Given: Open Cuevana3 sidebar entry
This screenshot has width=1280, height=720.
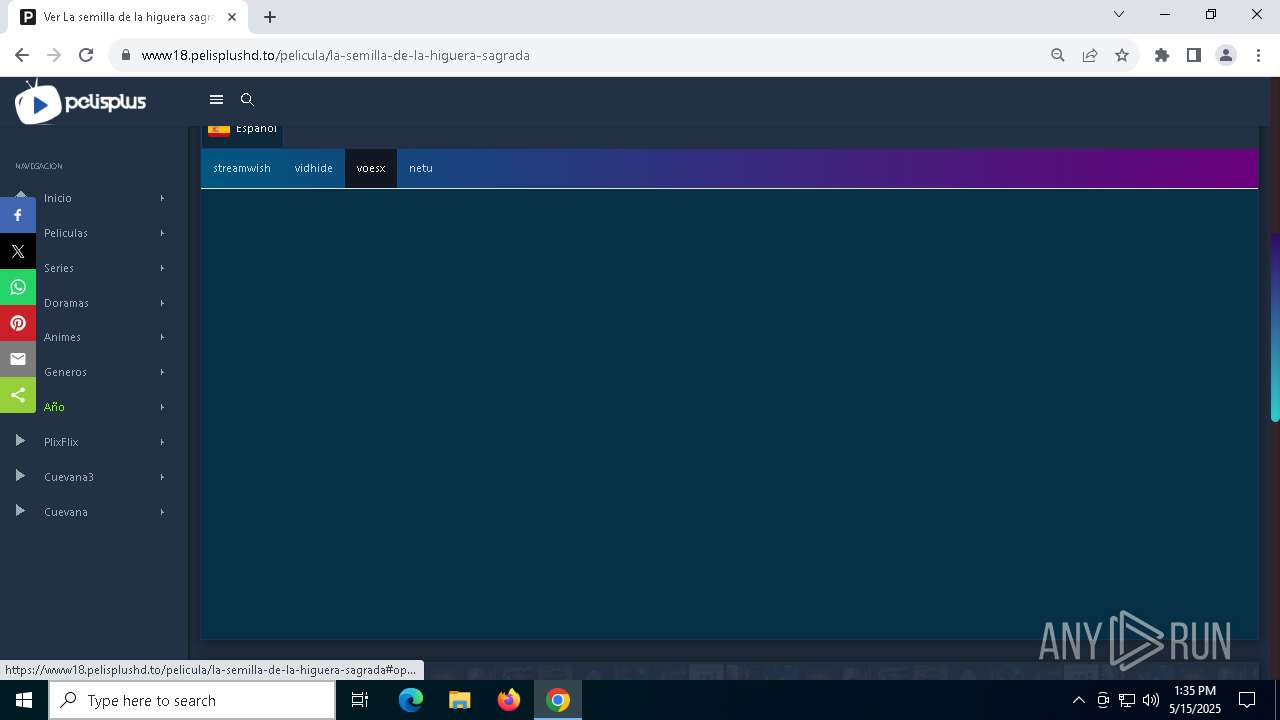Looking at the screenshot, I should tap(69, 477).
